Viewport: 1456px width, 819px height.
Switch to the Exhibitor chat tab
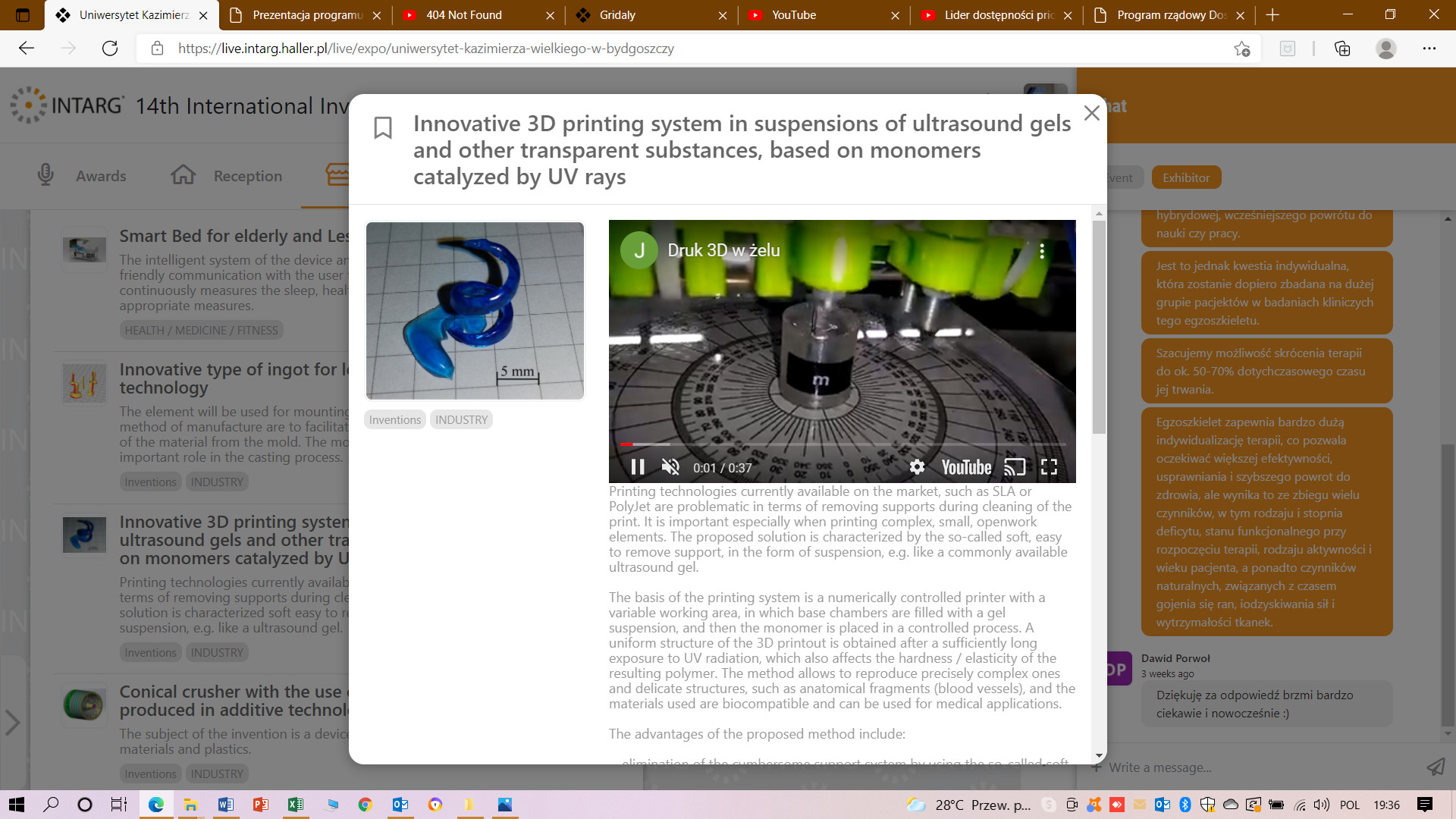tap(1186, 177)
